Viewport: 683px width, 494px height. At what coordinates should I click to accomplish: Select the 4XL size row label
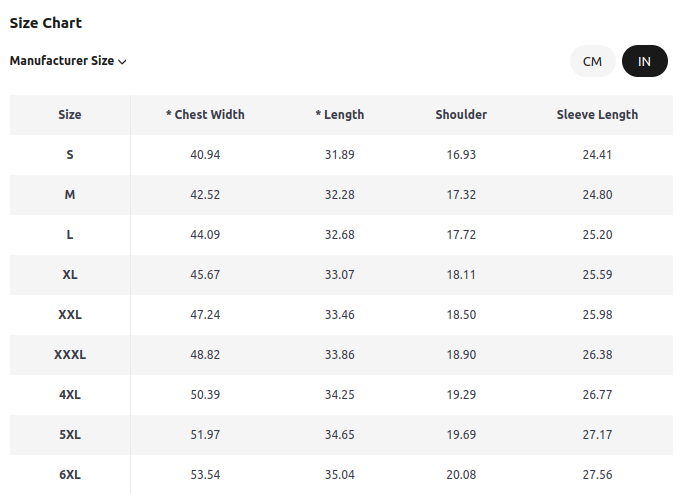70,395
